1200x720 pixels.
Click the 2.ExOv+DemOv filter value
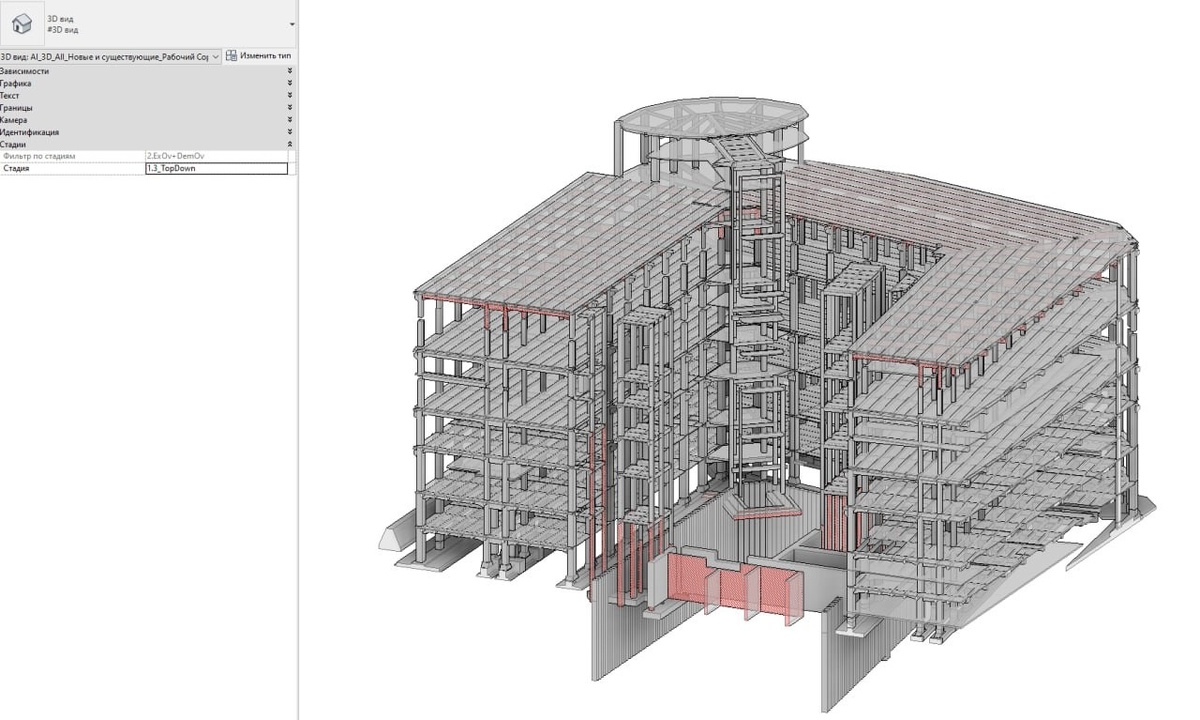tap(217, 156)
